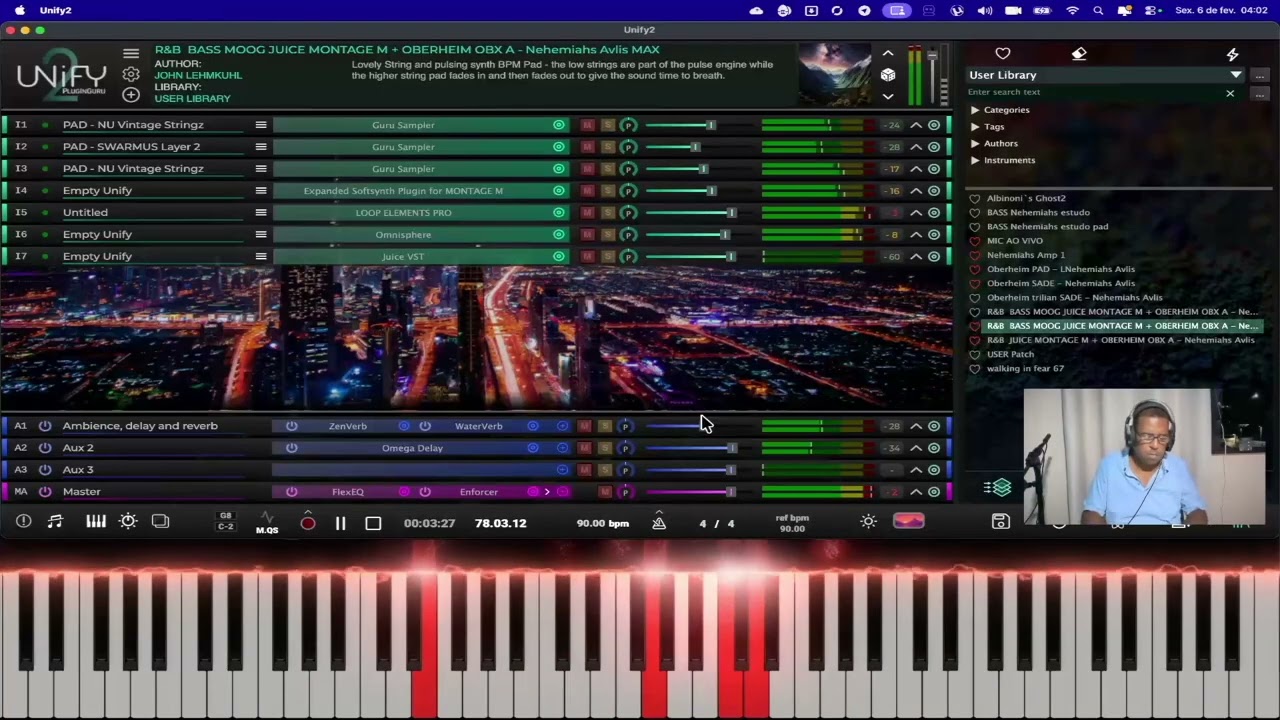The height and width of the screenshot is (720, 1280).
Task: Start recording with the red record button
Action: [308, 523]
